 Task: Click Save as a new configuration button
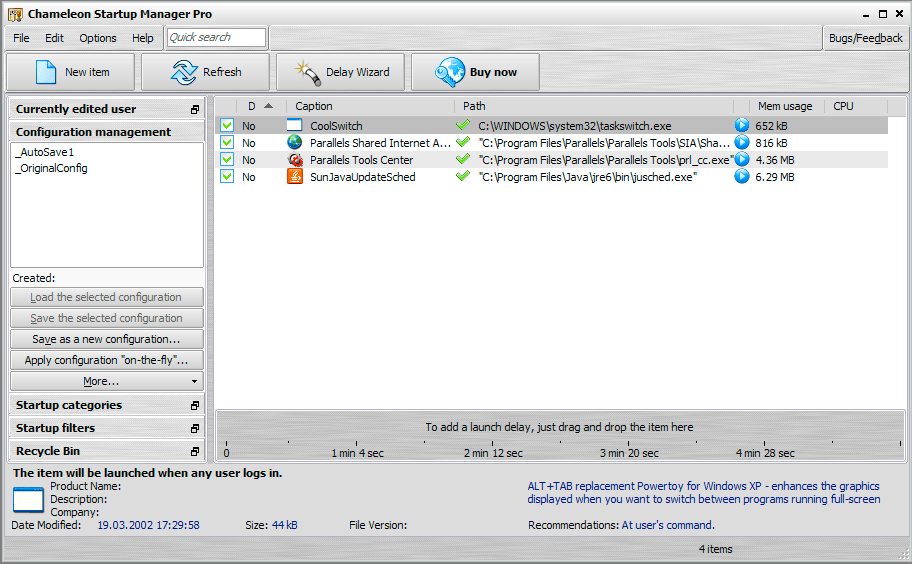(x=107, y=339)
